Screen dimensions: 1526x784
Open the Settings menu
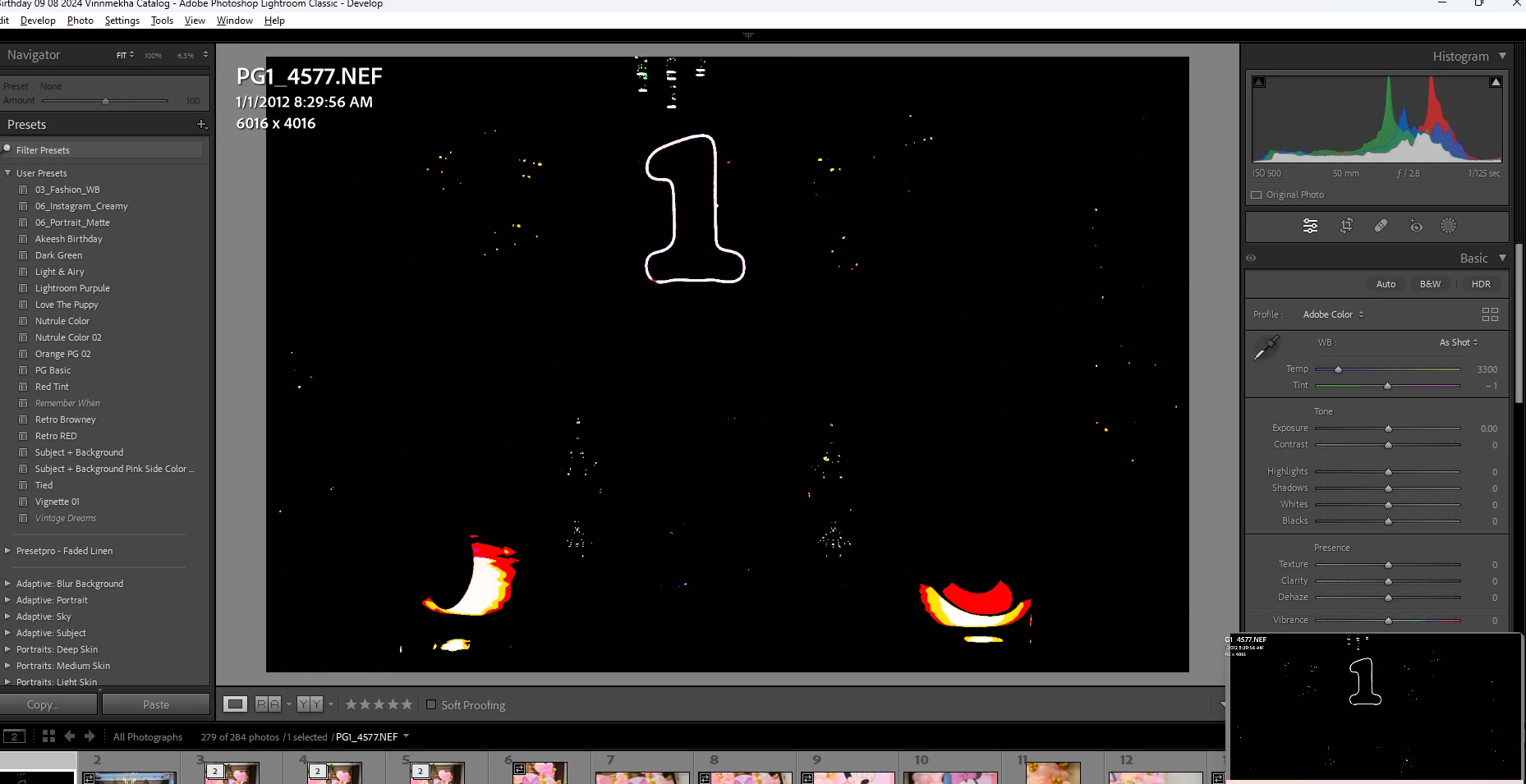(122, 21)
